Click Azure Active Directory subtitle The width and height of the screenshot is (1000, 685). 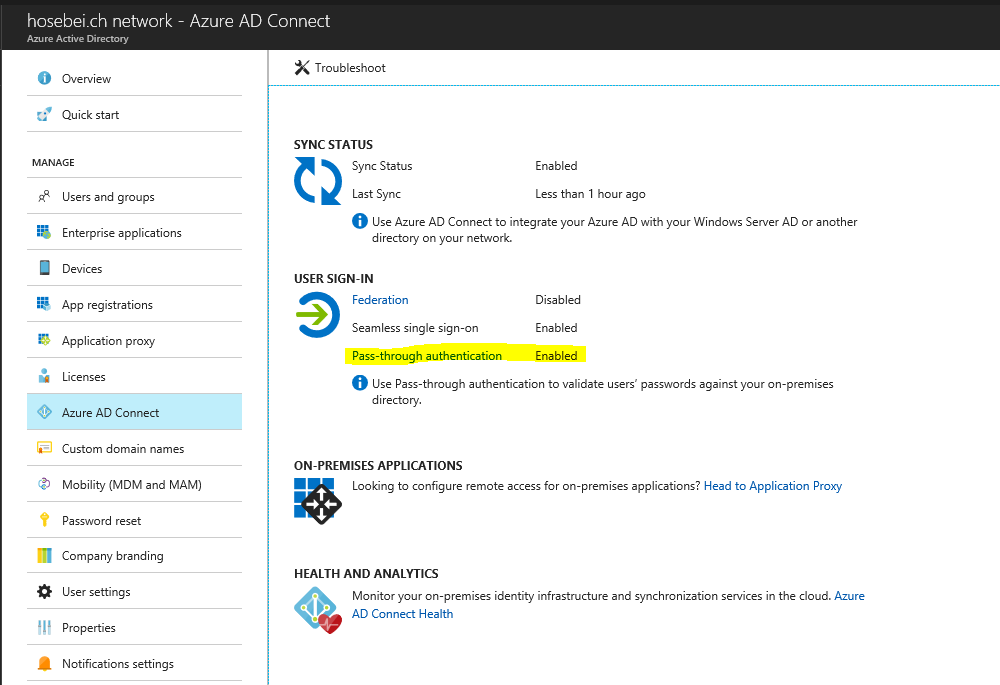tap(78, 38)
